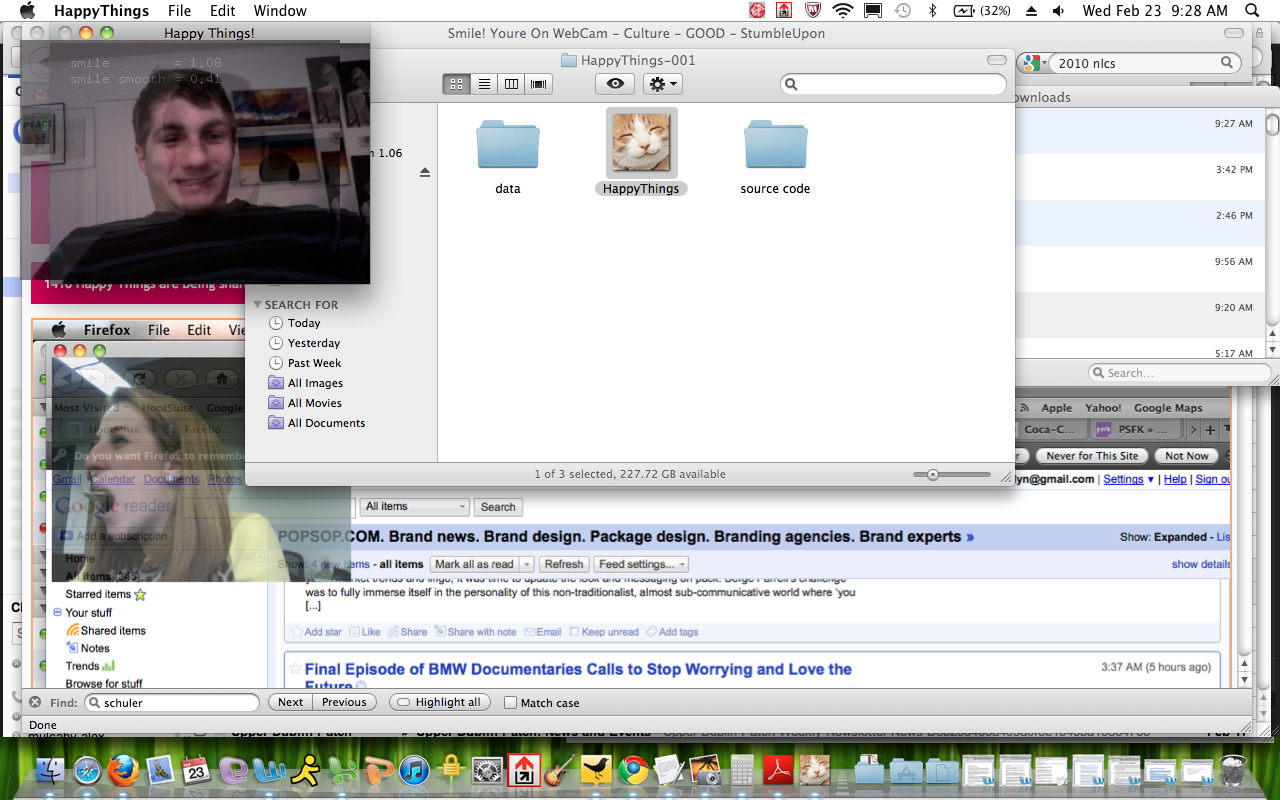
Task: Click the Quick Look eye button
Action: point(615,84)
